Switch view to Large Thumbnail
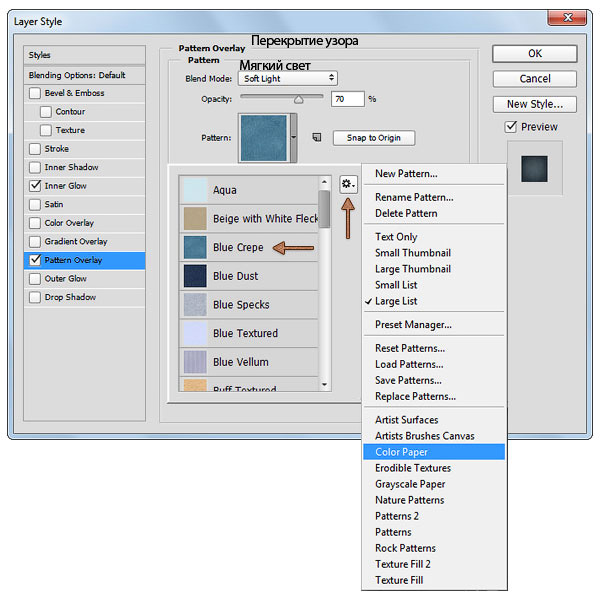The image size is (600, 600). point(413,269)
